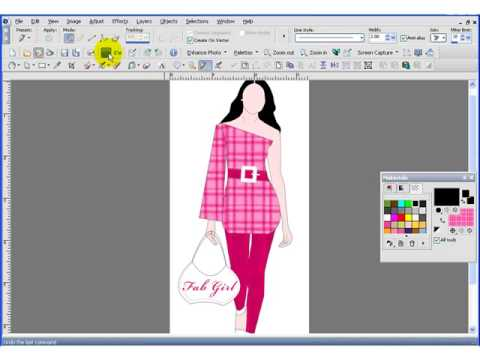Click the distribute horizontally icon
The height and width of the screenshot is (360, 480).
[x=335, y=66]
